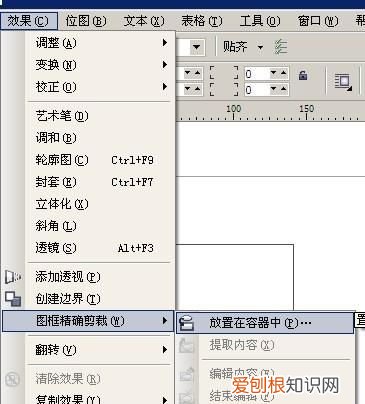Image resolution: width=365 pixels, height=404 pixels.
Task: Open the 位图(B) menu
Action: [86, 21]
